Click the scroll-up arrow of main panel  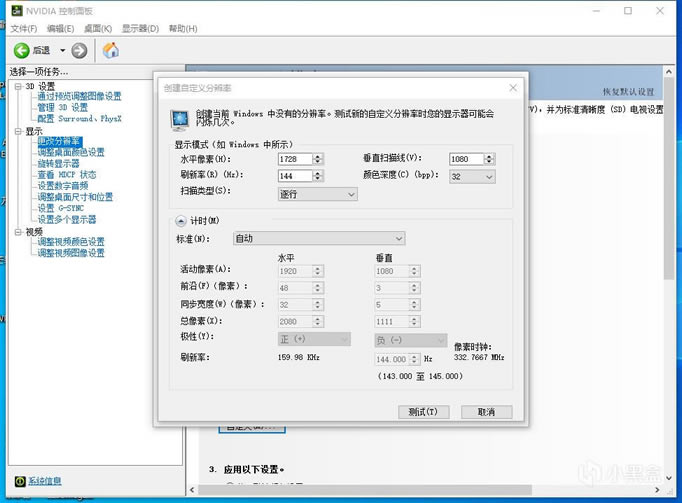click(x=669, y=71)
